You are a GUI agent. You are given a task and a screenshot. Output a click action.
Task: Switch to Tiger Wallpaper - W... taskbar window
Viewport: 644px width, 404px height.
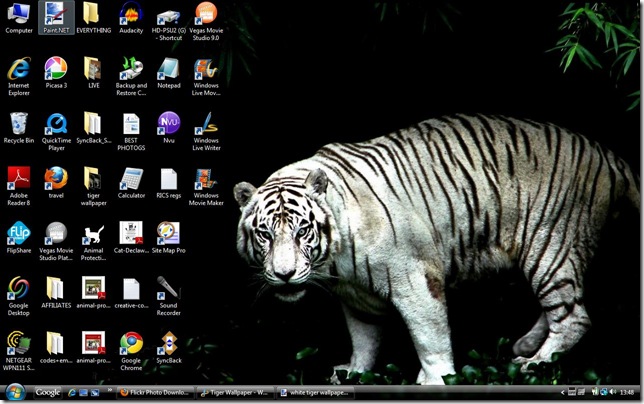235,393
